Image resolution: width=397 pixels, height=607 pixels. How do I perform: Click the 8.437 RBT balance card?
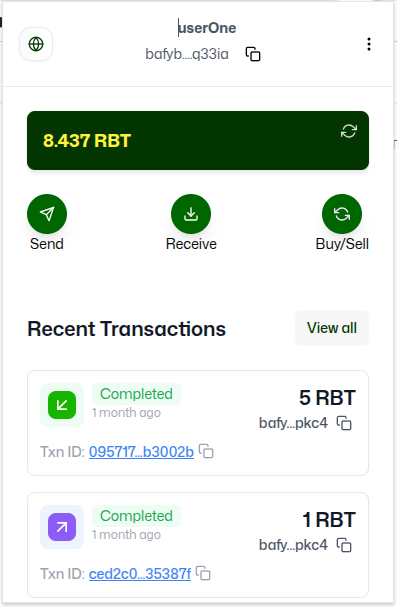pos(198,141)
